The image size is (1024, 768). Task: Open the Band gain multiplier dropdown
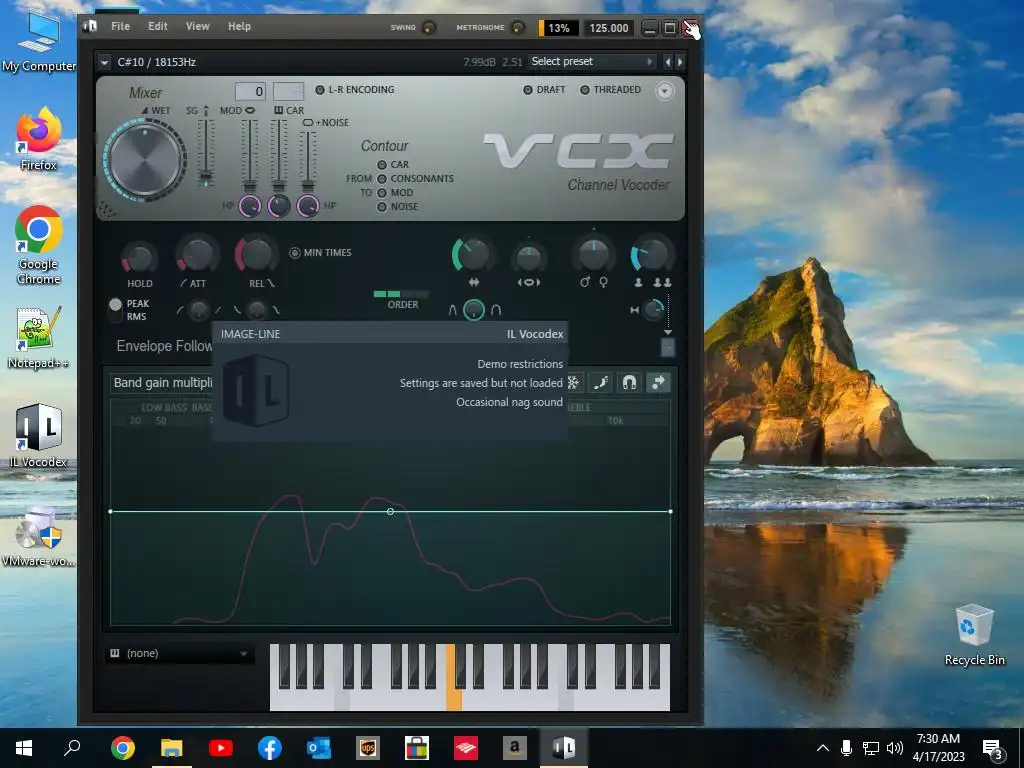click(162, 383)
